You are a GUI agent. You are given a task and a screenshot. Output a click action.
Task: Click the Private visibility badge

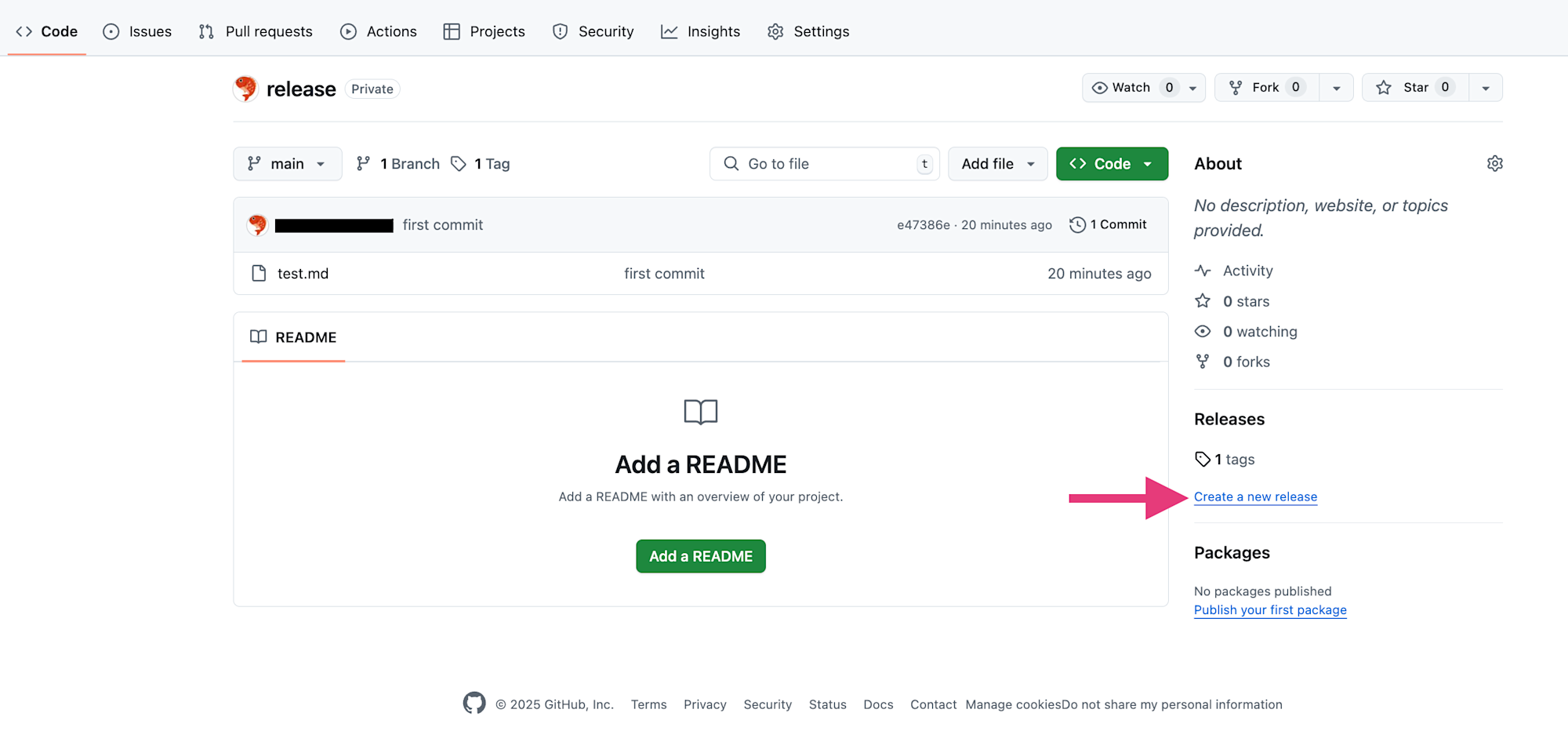pyautogui.click(x=372, y=89)
